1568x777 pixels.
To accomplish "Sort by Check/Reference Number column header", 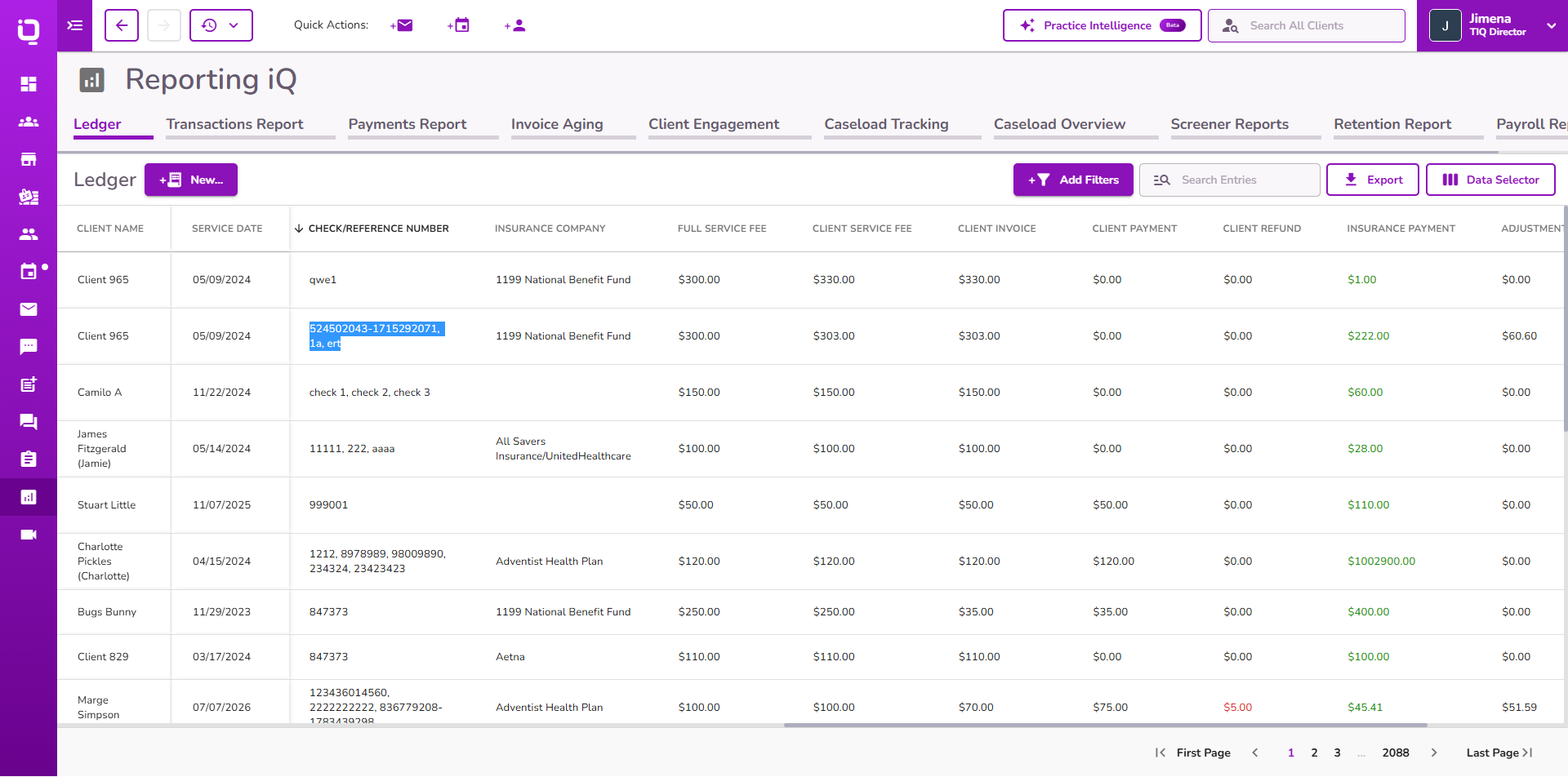I will click(378, 229).
